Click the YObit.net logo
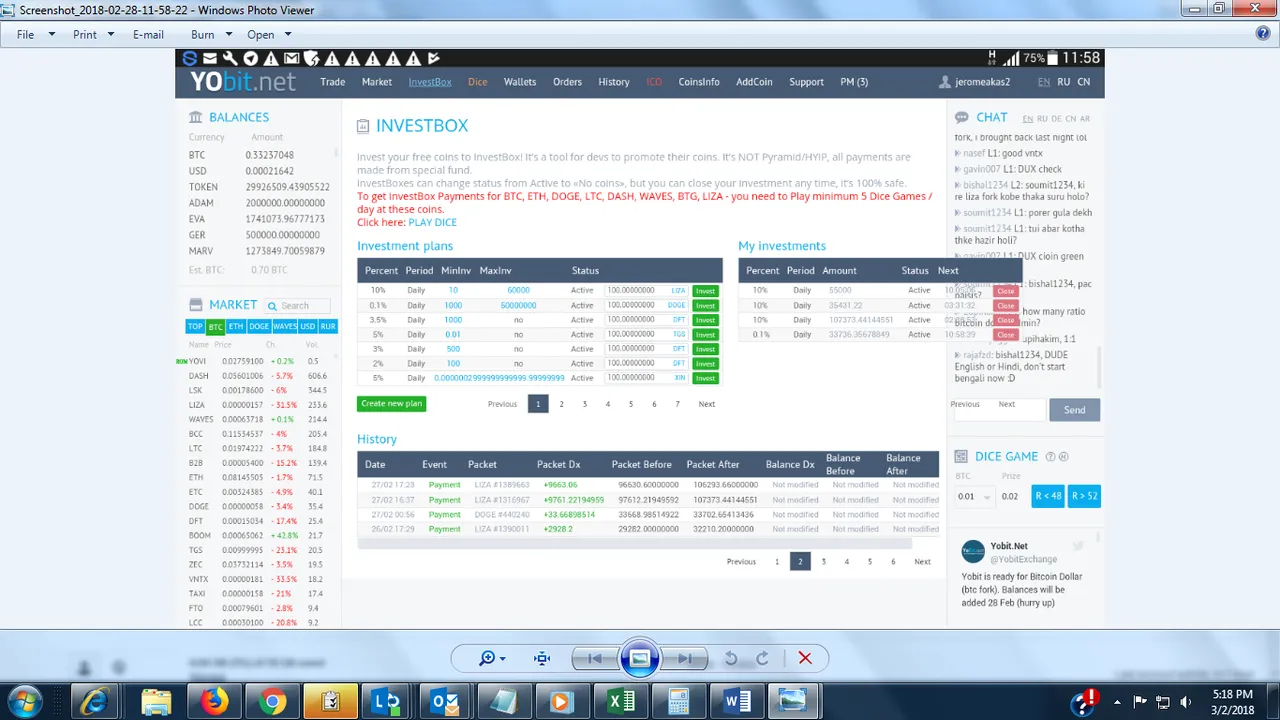 (243, 81)
